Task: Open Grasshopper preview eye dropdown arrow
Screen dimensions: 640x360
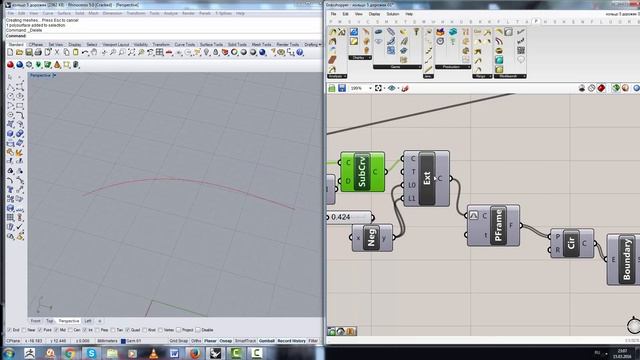Action: 398,88
